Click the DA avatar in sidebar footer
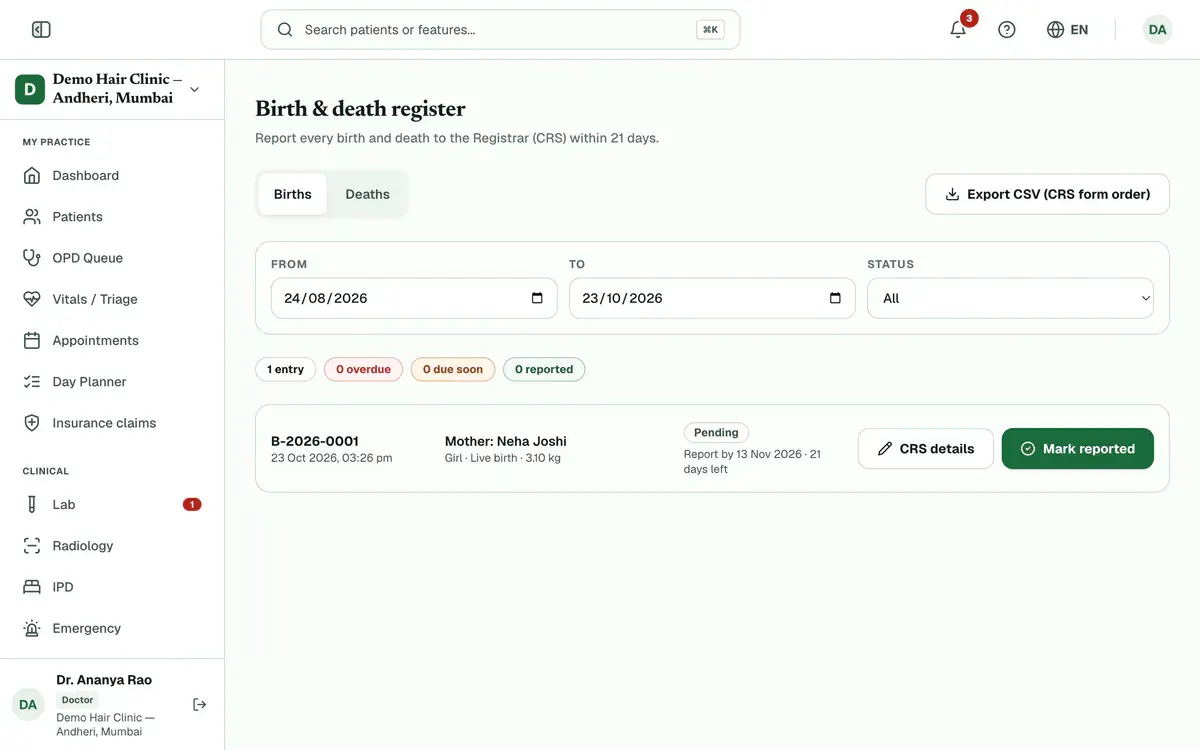 [x=28, y=705]
